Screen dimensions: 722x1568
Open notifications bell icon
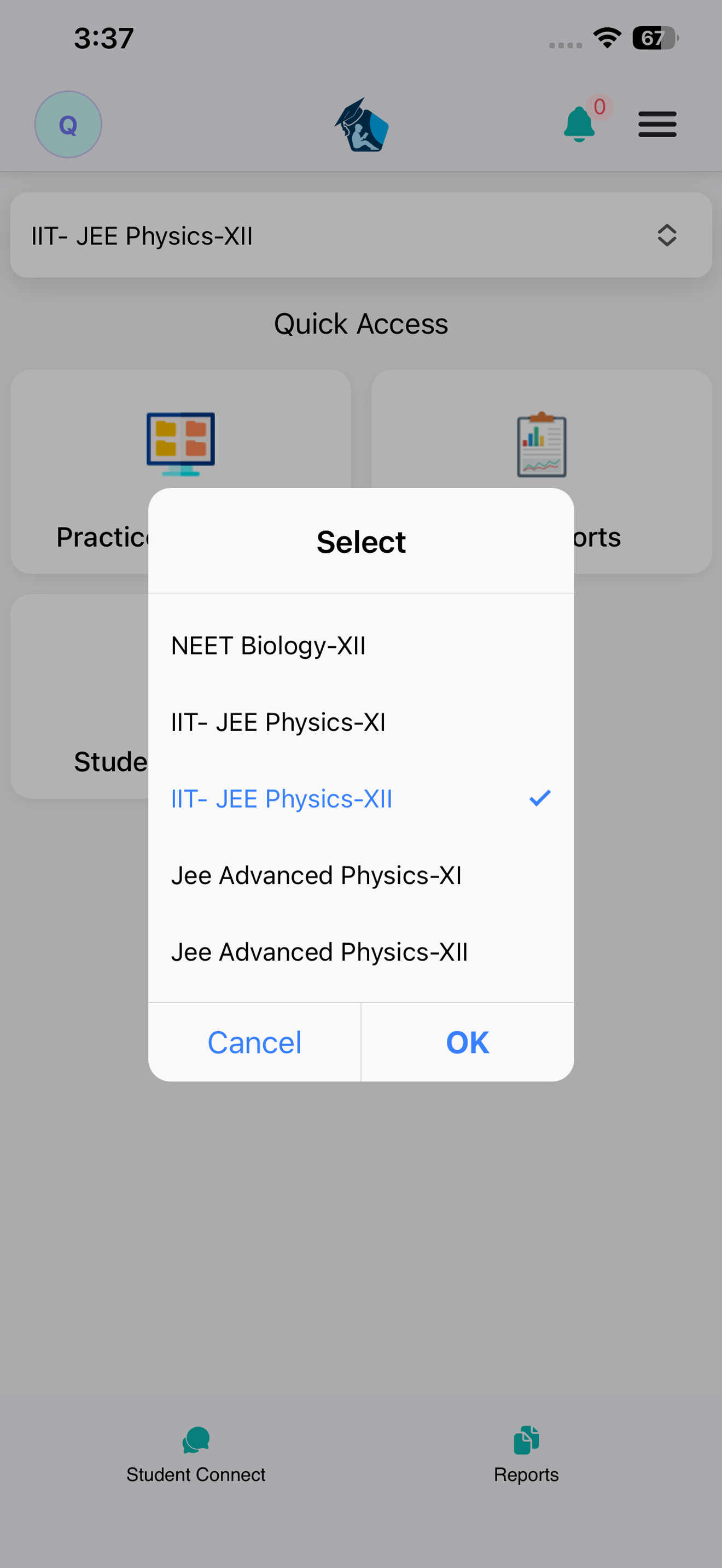[x=579, y=124]
